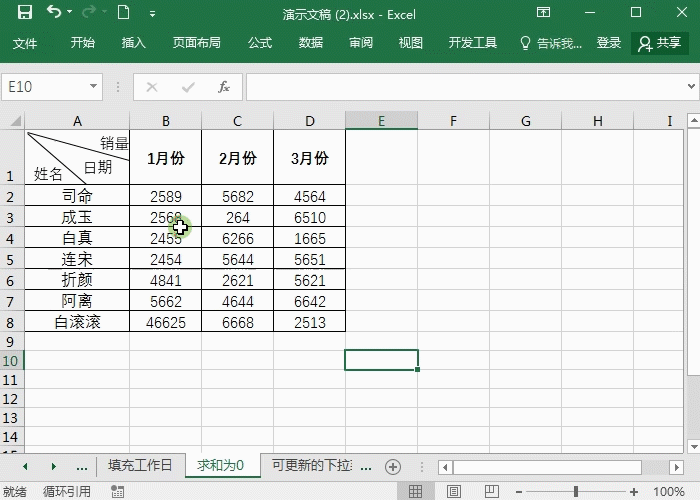Click the Undo arrow icon

coord(54,12)
